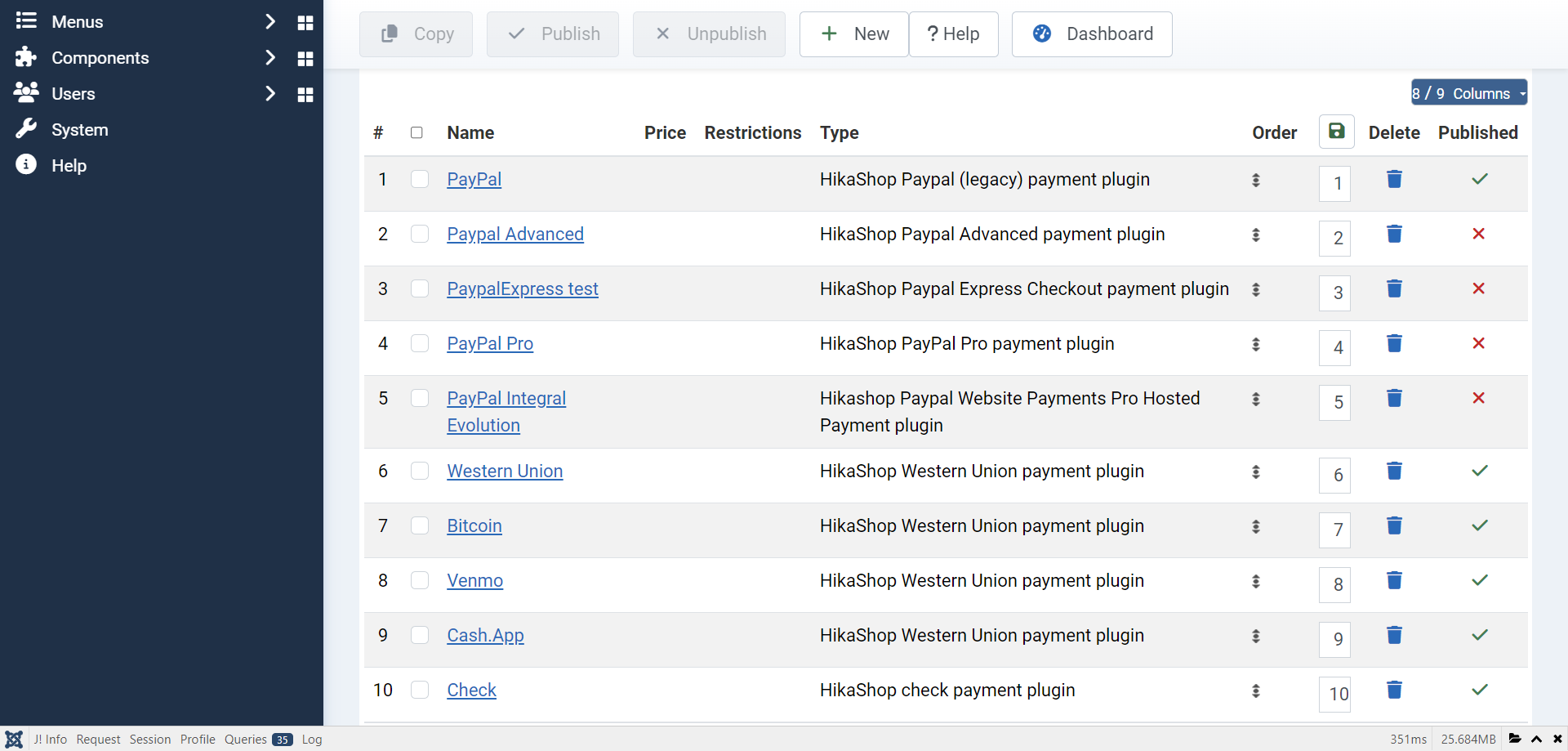Open the 8 / 9 Columns dropdown

coord(1468,93)
